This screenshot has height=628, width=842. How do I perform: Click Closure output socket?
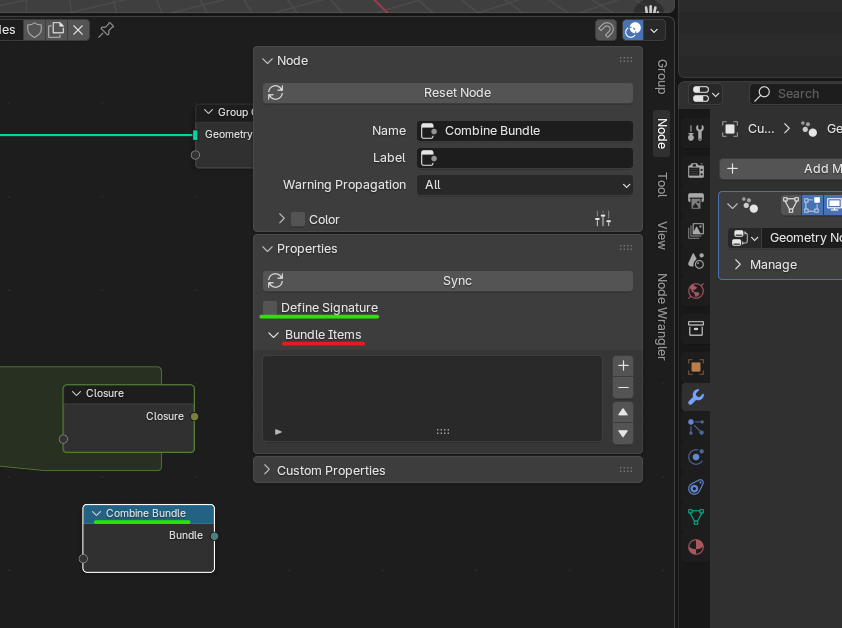[x=194, y=416]
